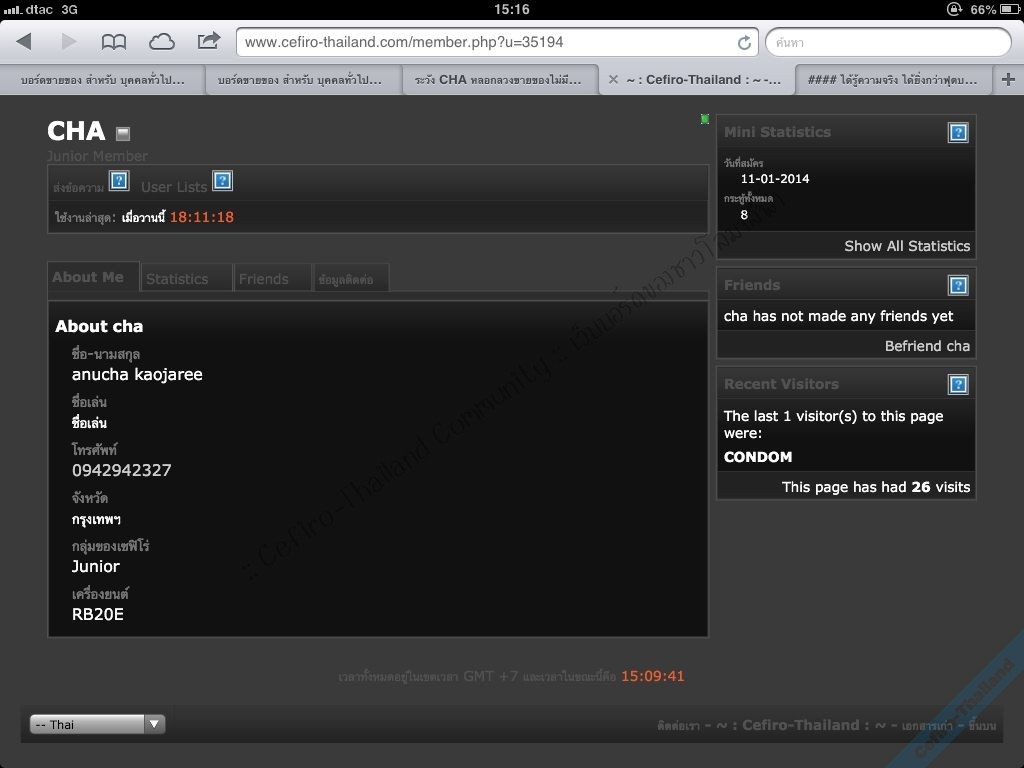
Task: Open the bookmarks book icon
Action: click(x=114, y=42)
